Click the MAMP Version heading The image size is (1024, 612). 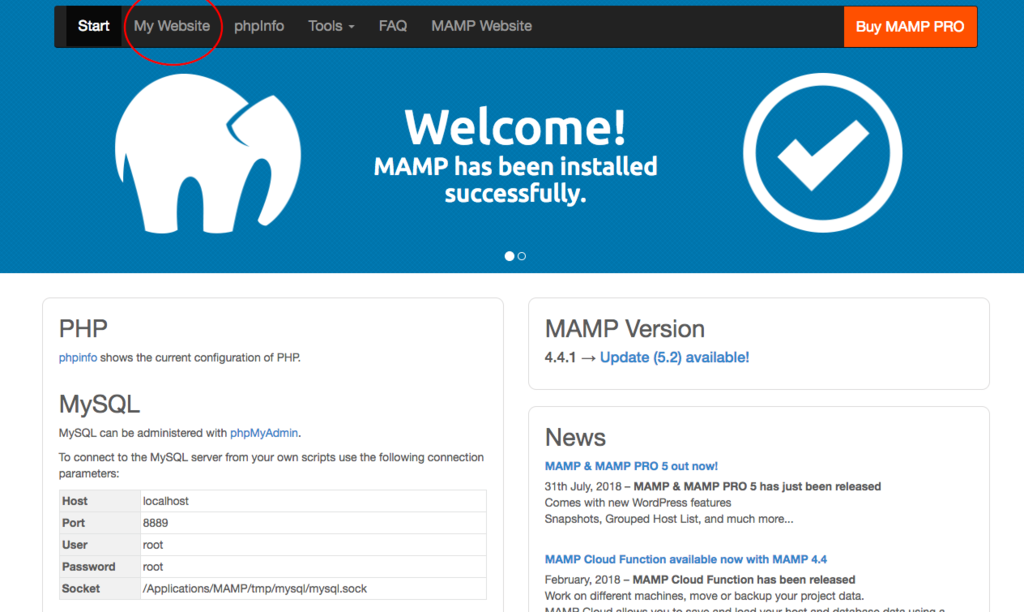625,329
